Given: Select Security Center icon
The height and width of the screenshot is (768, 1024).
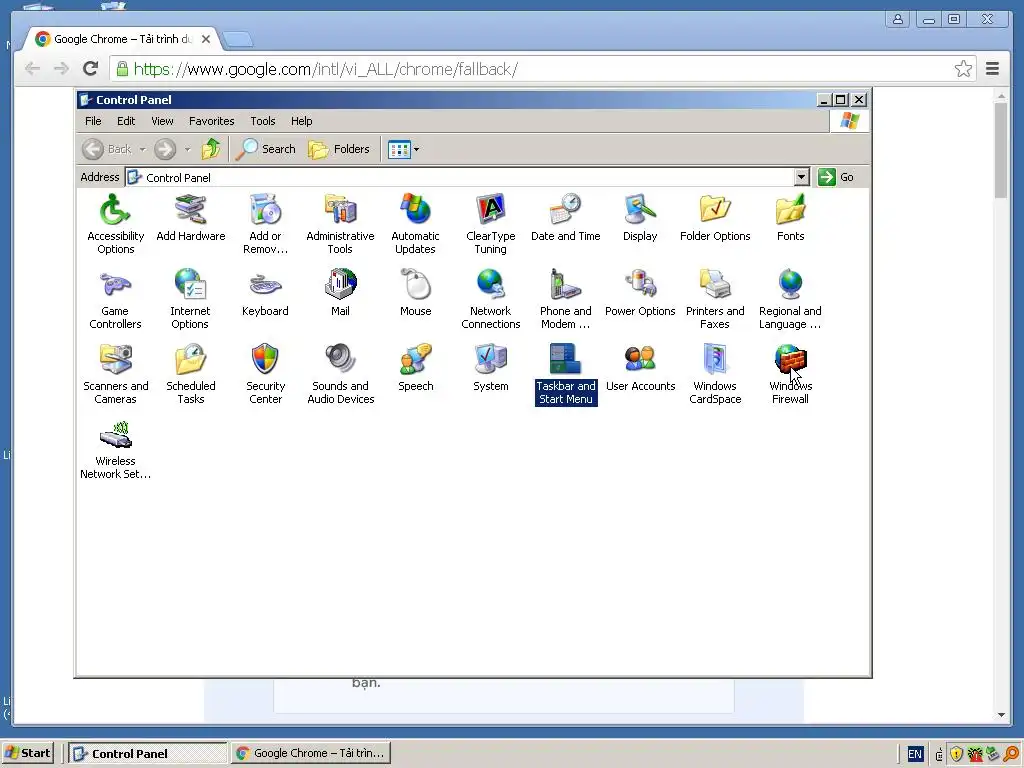Looking at the screenshot, I should click(x=265, y=374).
